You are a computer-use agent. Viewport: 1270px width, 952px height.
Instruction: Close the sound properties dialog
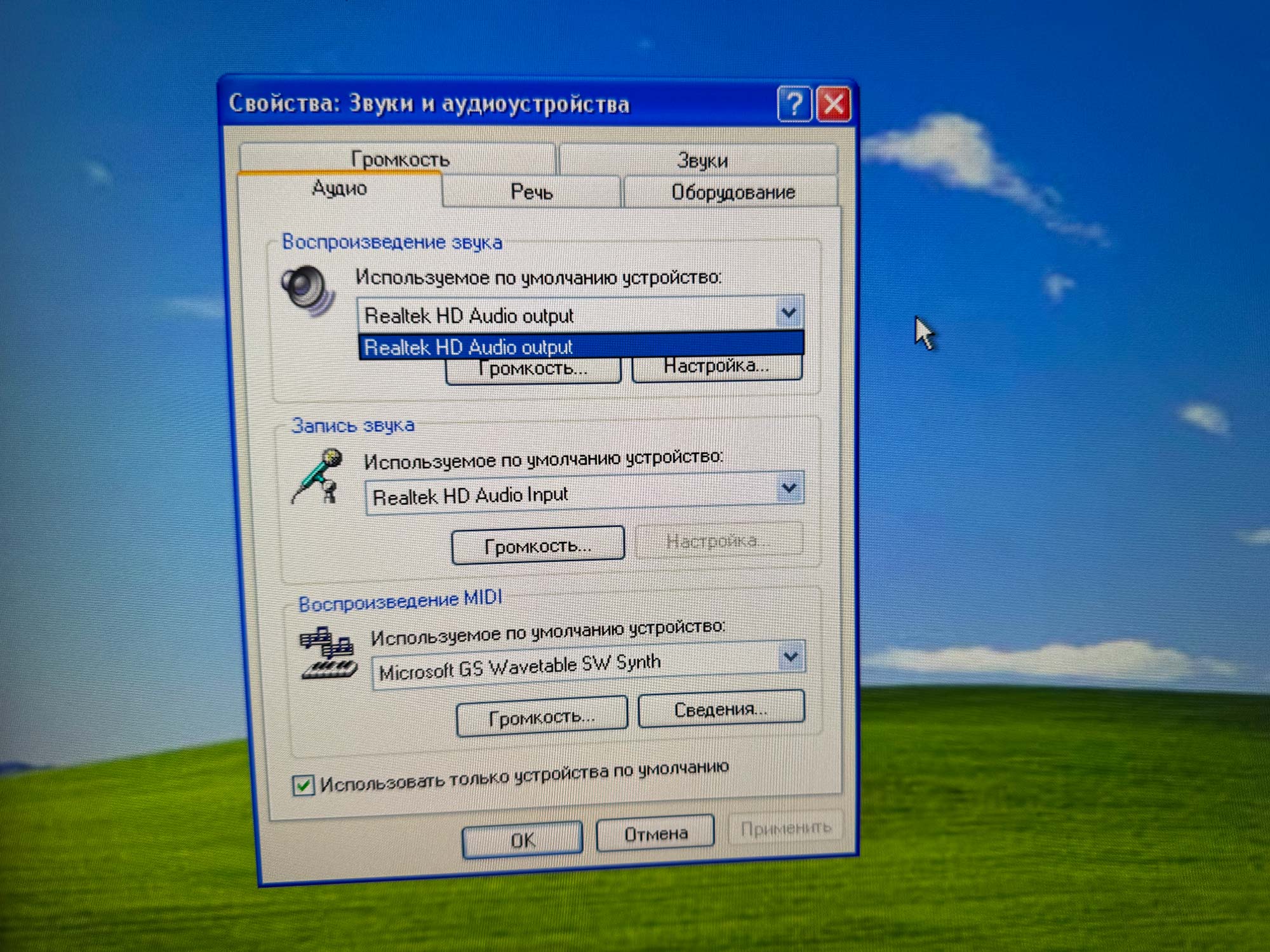(x=833, y=104)
